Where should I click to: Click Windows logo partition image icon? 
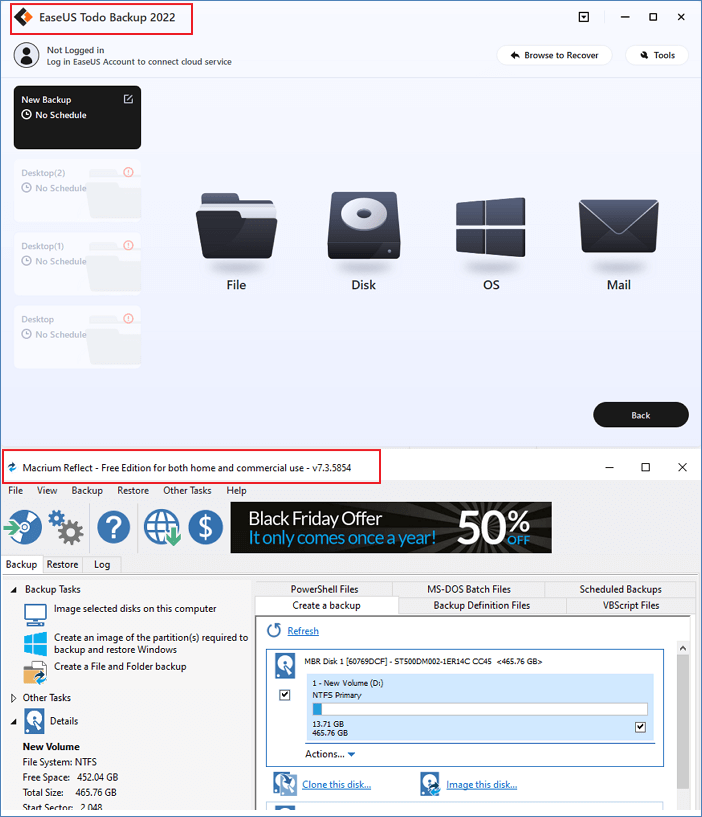[35, 643]
